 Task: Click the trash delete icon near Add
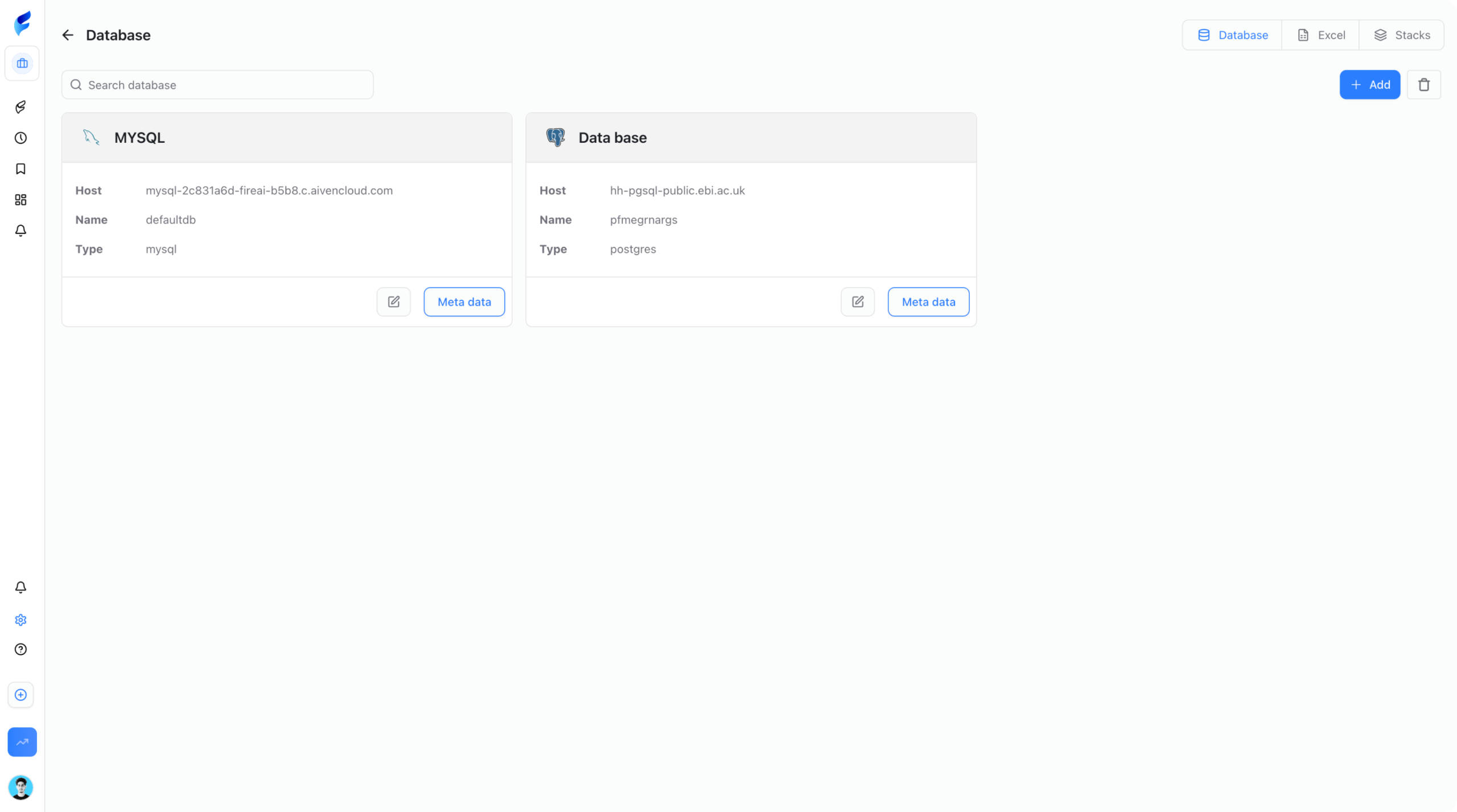pyautogui.click(x=1423, y=85)
